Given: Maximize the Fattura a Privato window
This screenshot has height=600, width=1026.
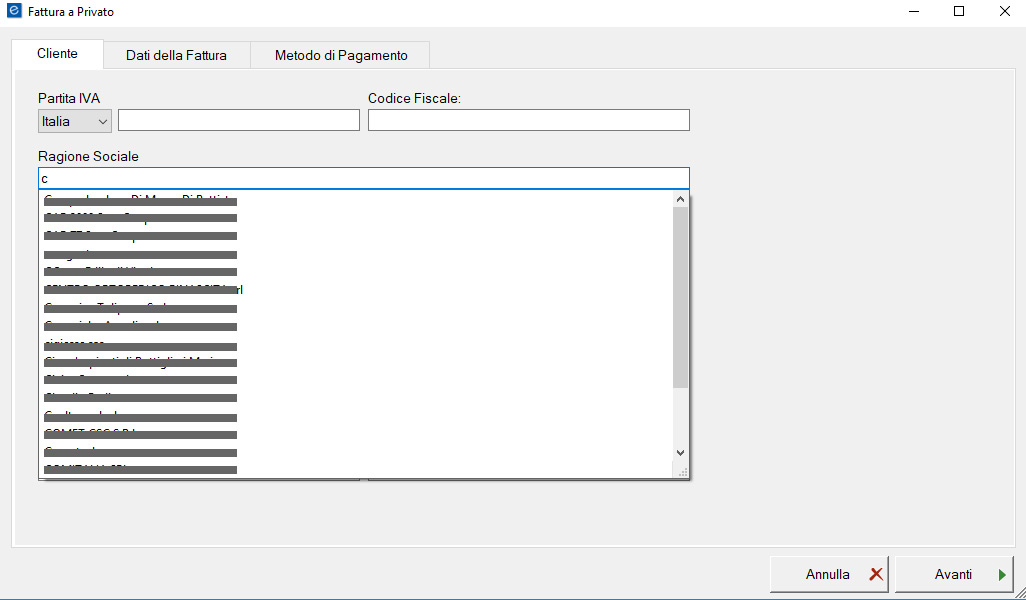Looking at the screenshot, I should tap(959, 12).
